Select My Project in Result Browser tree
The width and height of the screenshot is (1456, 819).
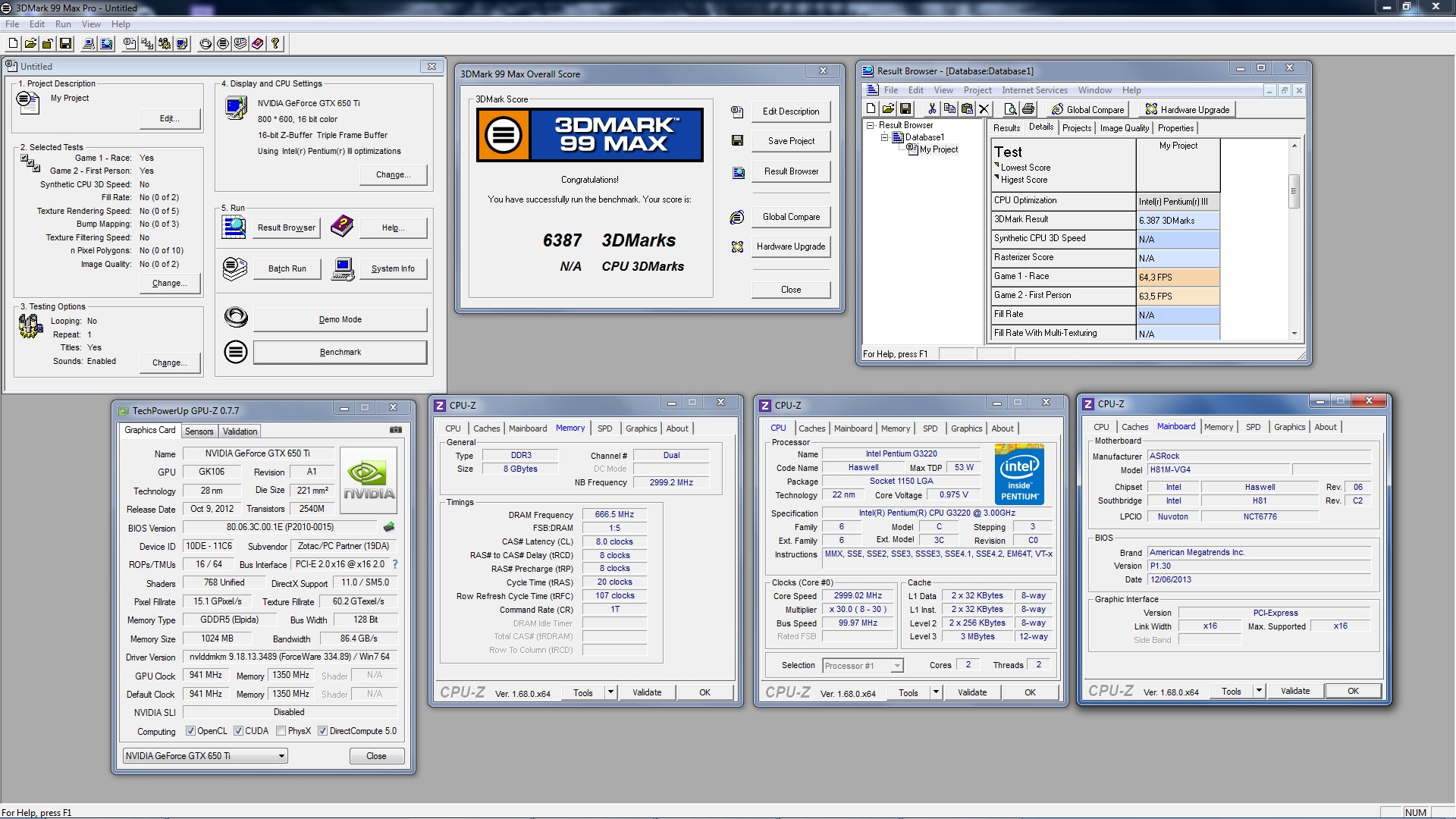[938, 149]
